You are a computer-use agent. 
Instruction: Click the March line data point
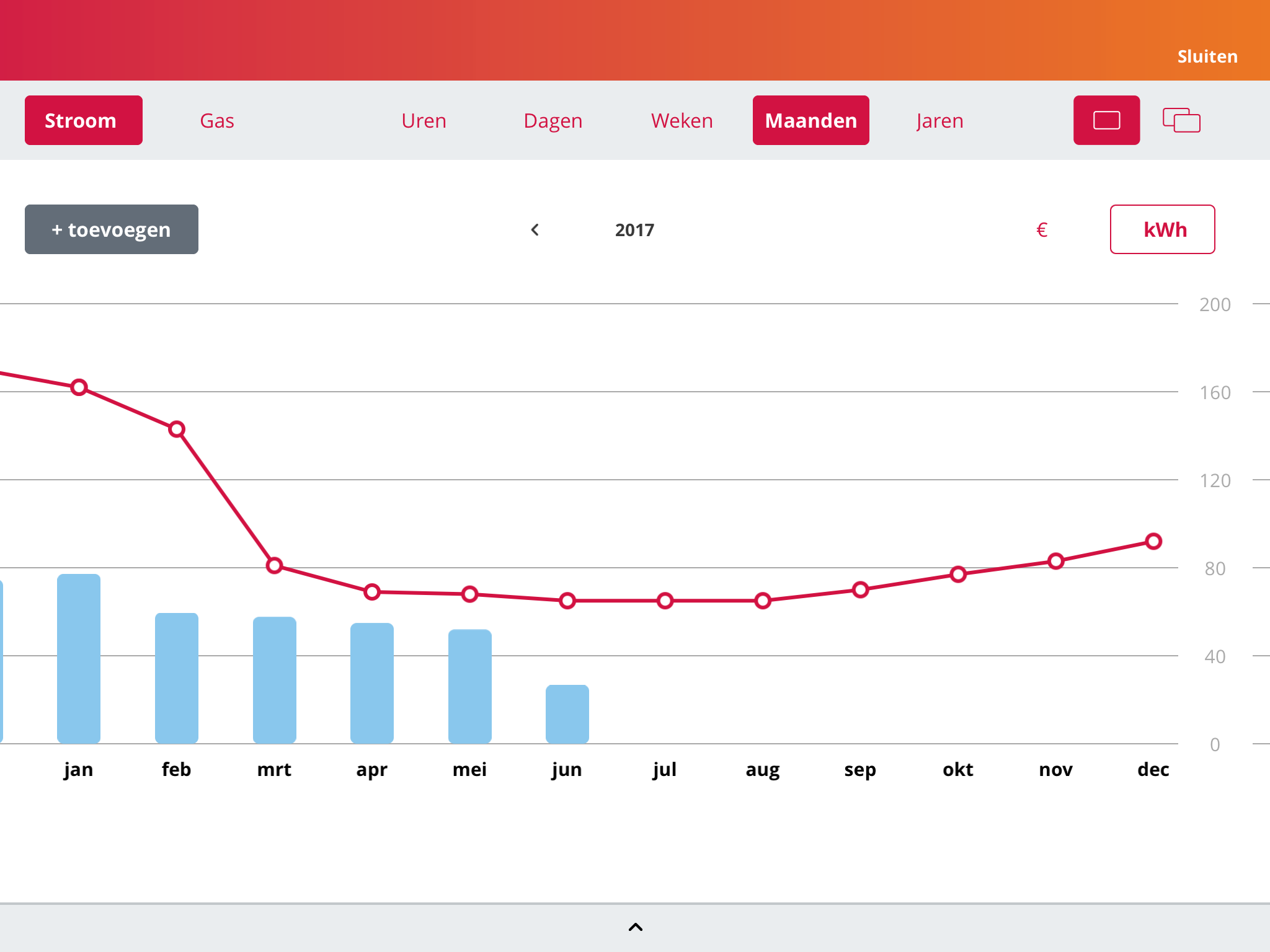pos(274,565)
